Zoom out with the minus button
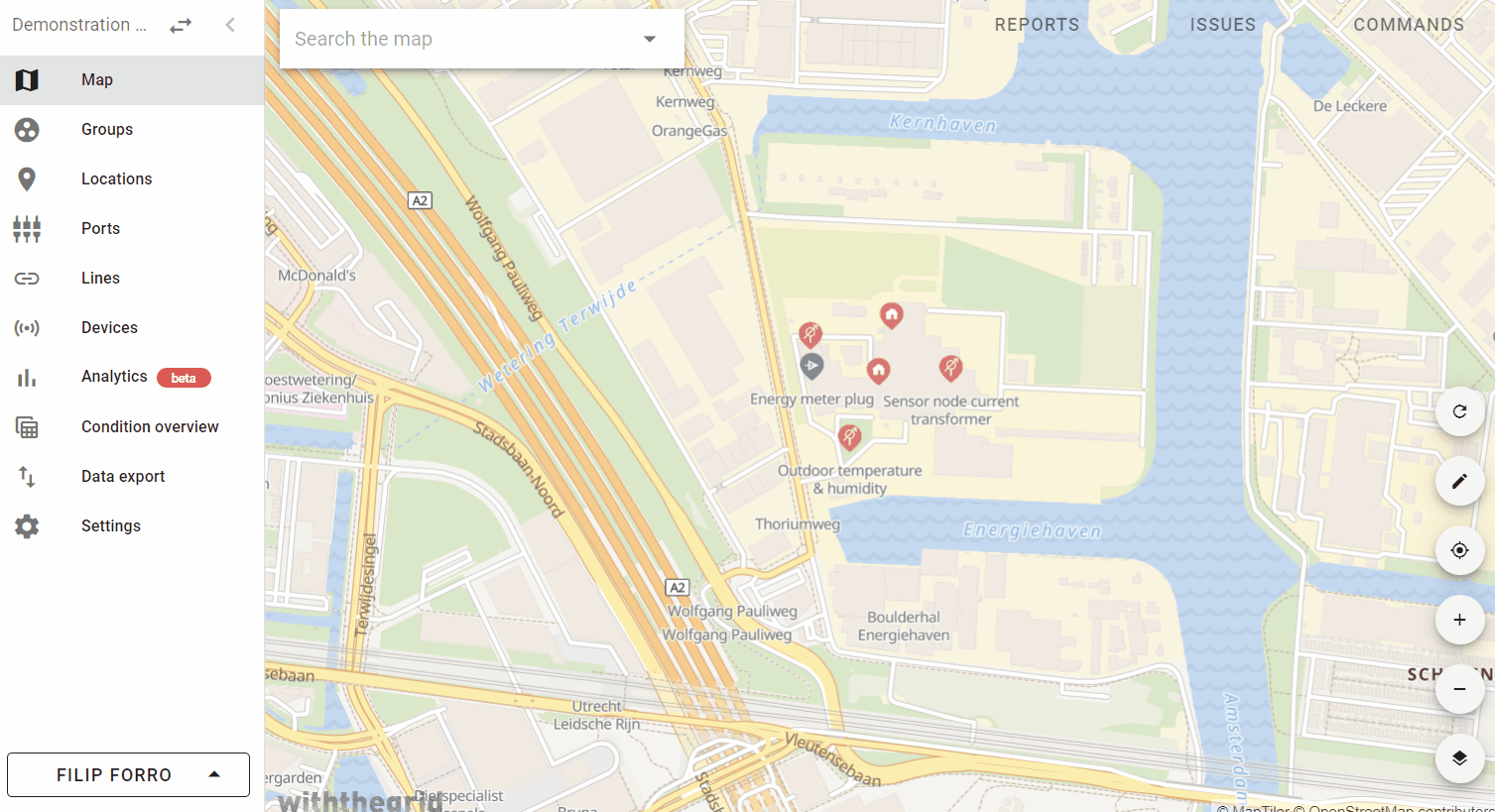Viewport: 1495px width, 812px height. [x=1459, y=689]
